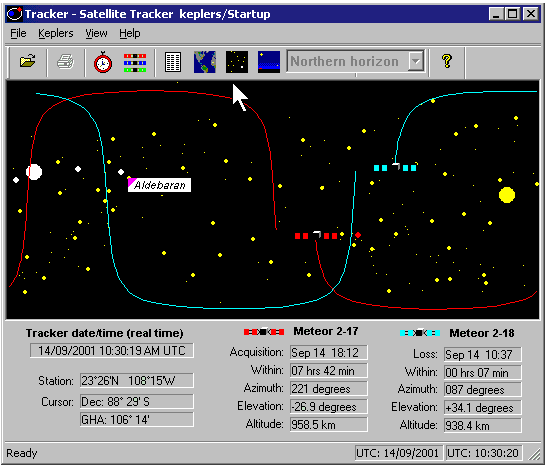This screenshot has width=551, height=473.
Task: Click the window resize grip in status bar
Action: (535, 454)
